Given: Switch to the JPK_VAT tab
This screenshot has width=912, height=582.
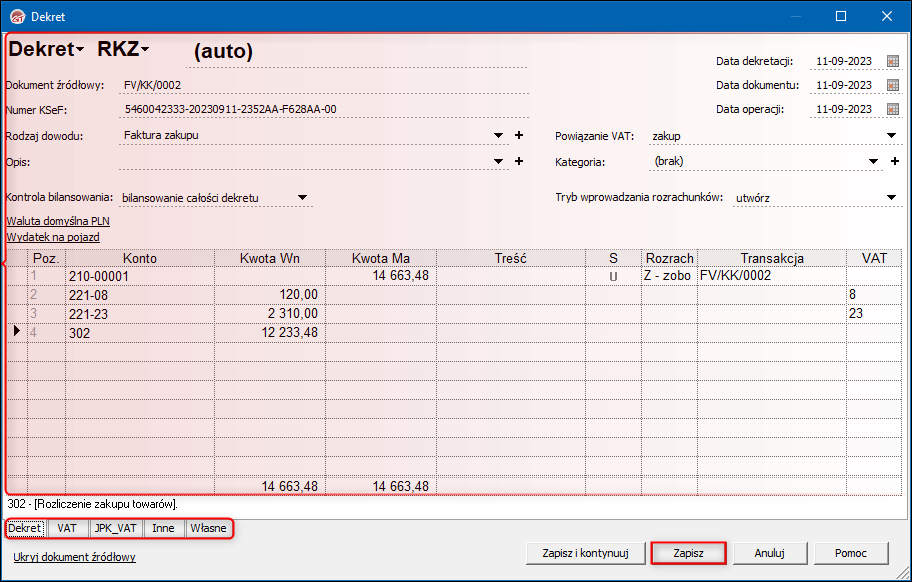Looking at the screenshot, I should [x=116, y=528].
